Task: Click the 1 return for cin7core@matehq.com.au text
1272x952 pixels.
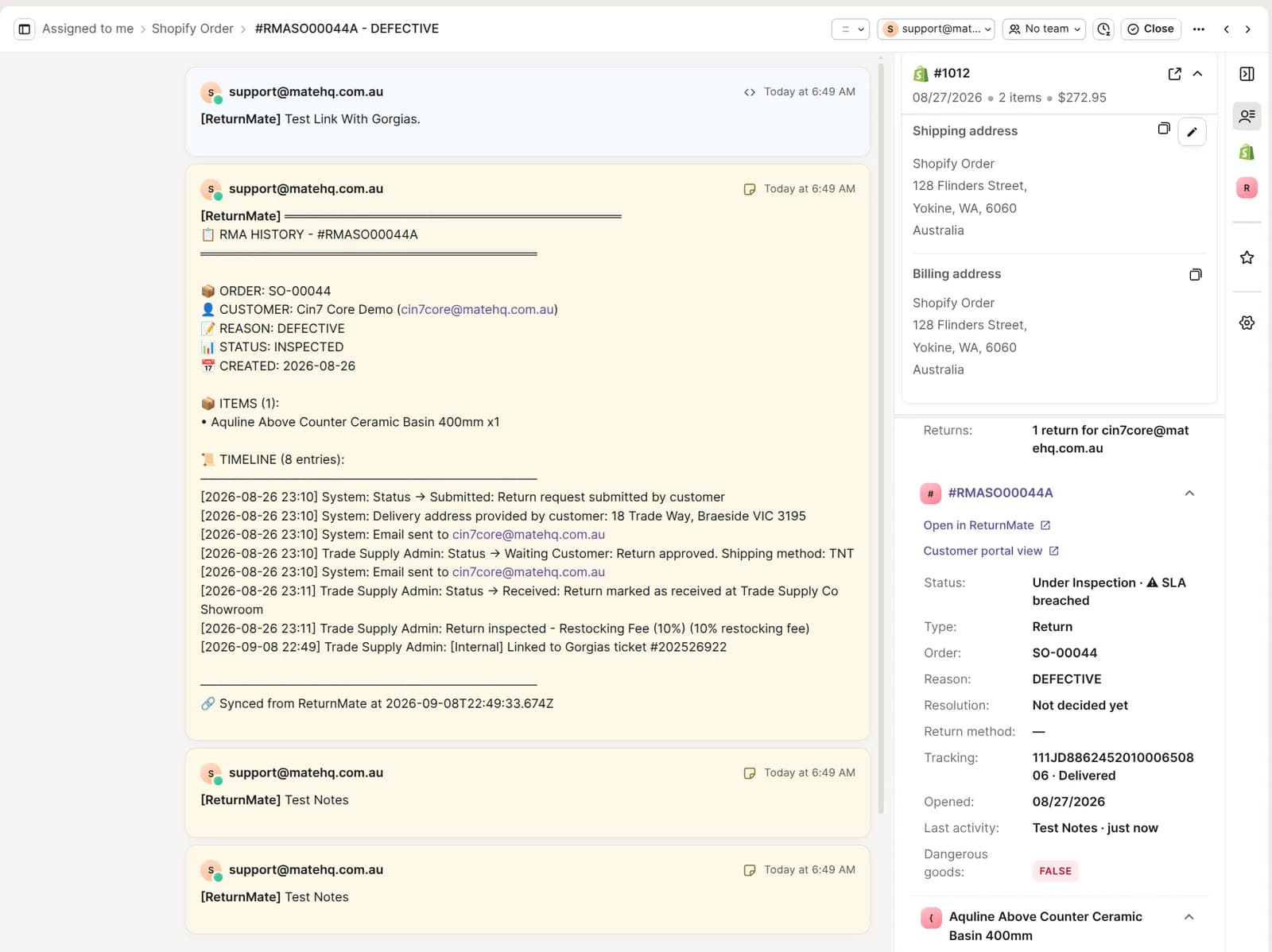Action: (x=1110, y=439)
